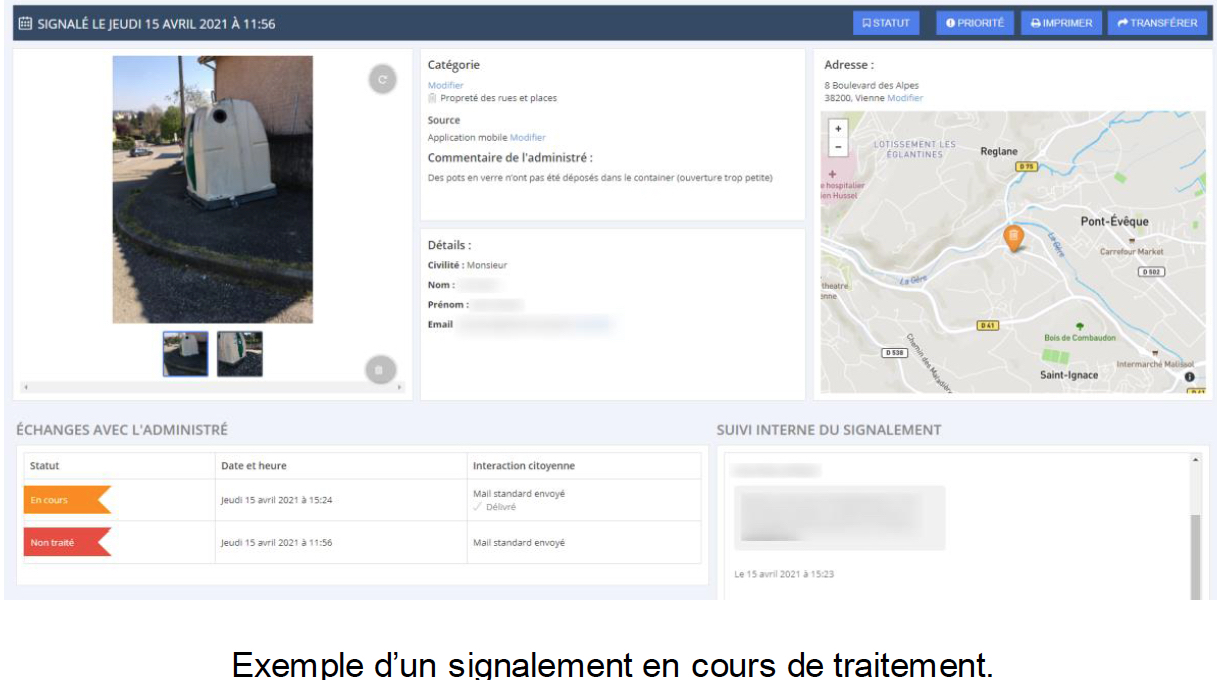Click the Lotissement Les Églantines map label

(x=915, y=149)
